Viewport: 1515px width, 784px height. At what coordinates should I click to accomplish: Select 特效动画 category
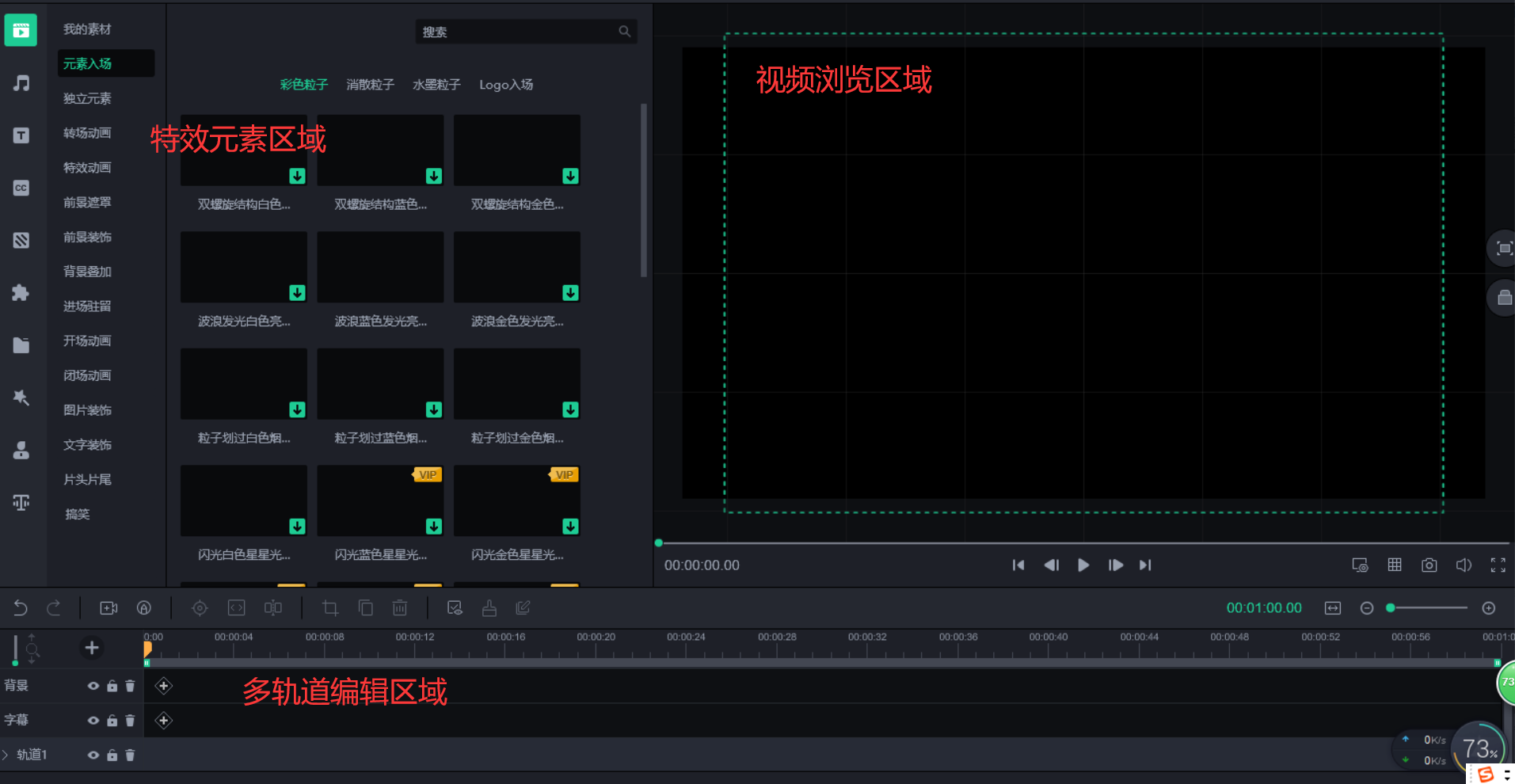(87, 168)
